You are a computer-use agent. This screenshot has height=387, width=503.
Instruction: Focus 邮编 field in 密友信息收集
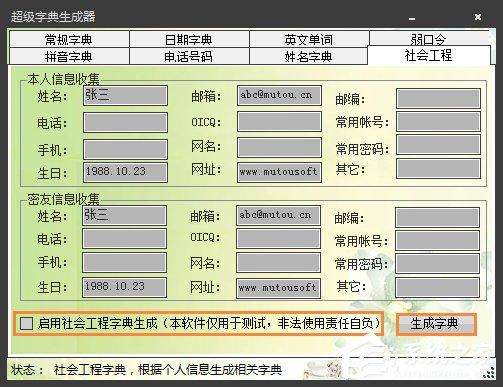pos(438,217)
